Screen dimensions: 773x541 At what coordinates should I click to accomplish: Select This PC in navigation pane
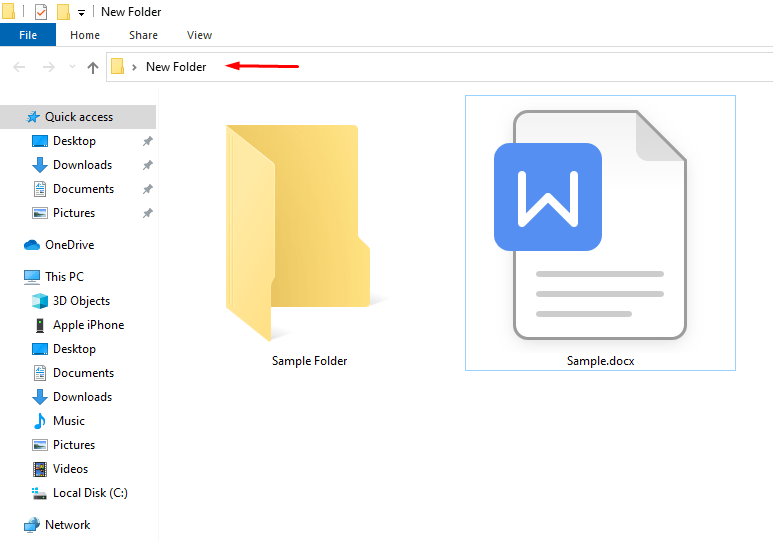pos(64,277)
